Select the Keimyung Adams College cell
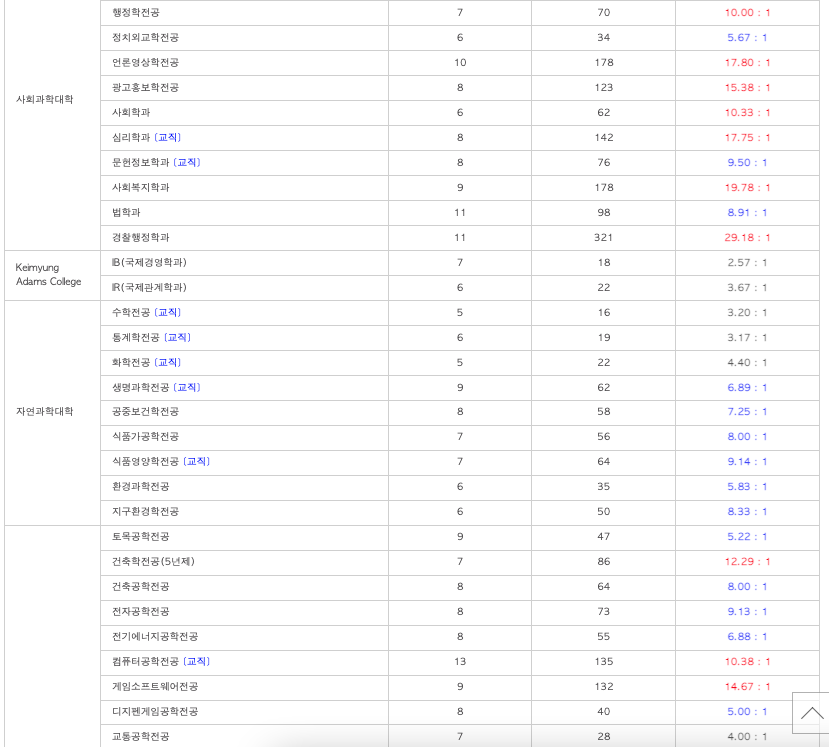The width and height of the screenshot is (829, 747). [48, 274]
